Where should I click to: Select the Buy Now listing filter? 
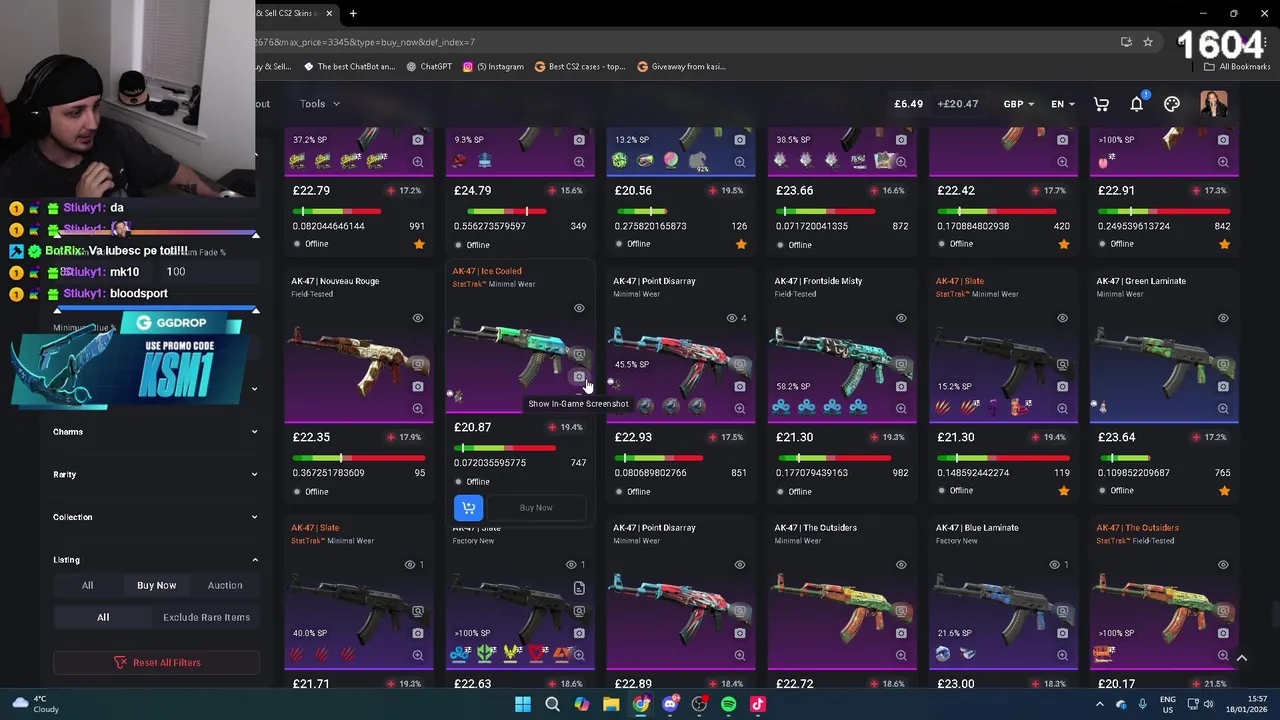click(x=156, y=585)
